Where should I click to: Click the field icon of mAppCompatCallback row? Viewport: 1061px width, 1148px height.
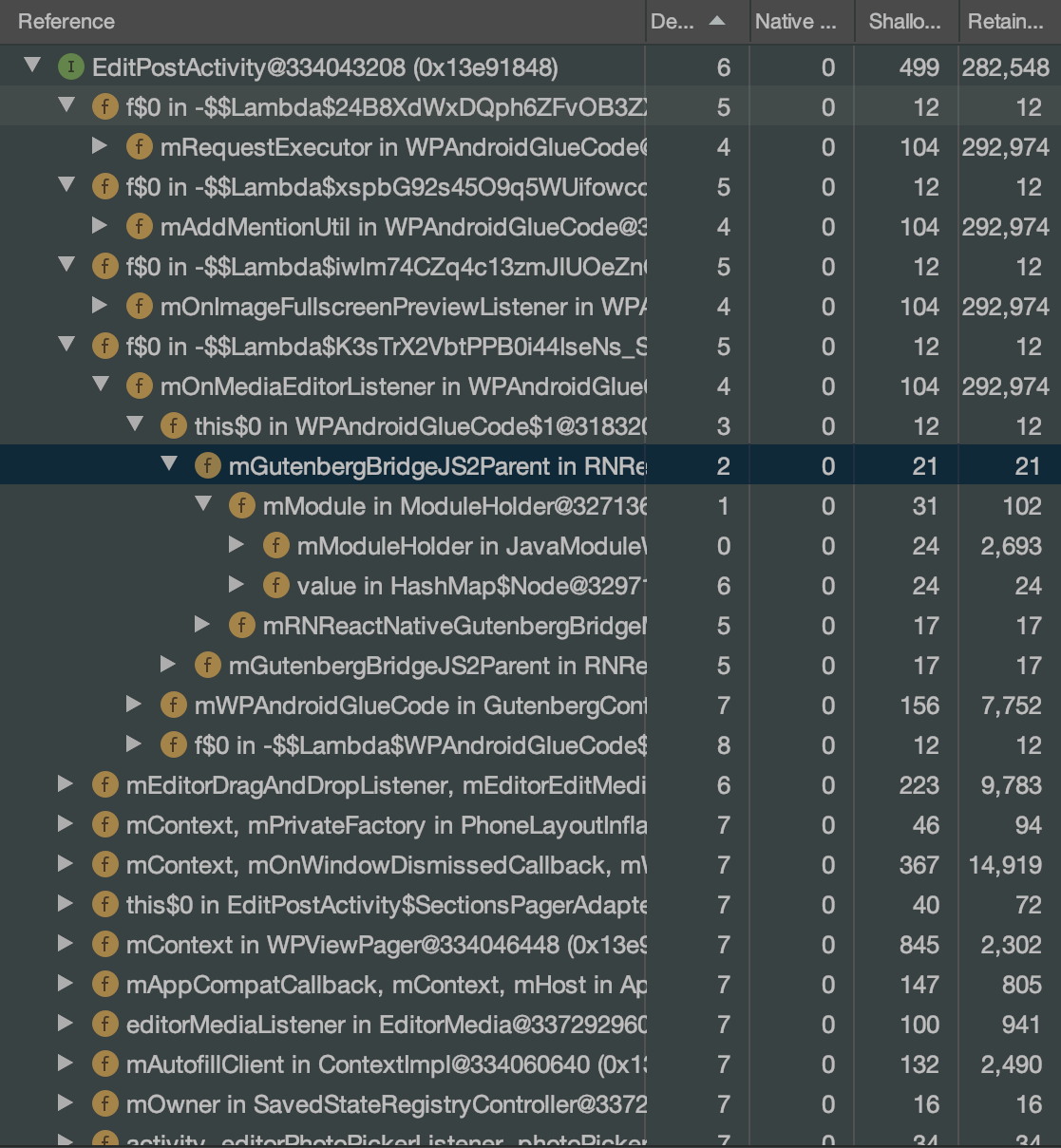[104, 984]
